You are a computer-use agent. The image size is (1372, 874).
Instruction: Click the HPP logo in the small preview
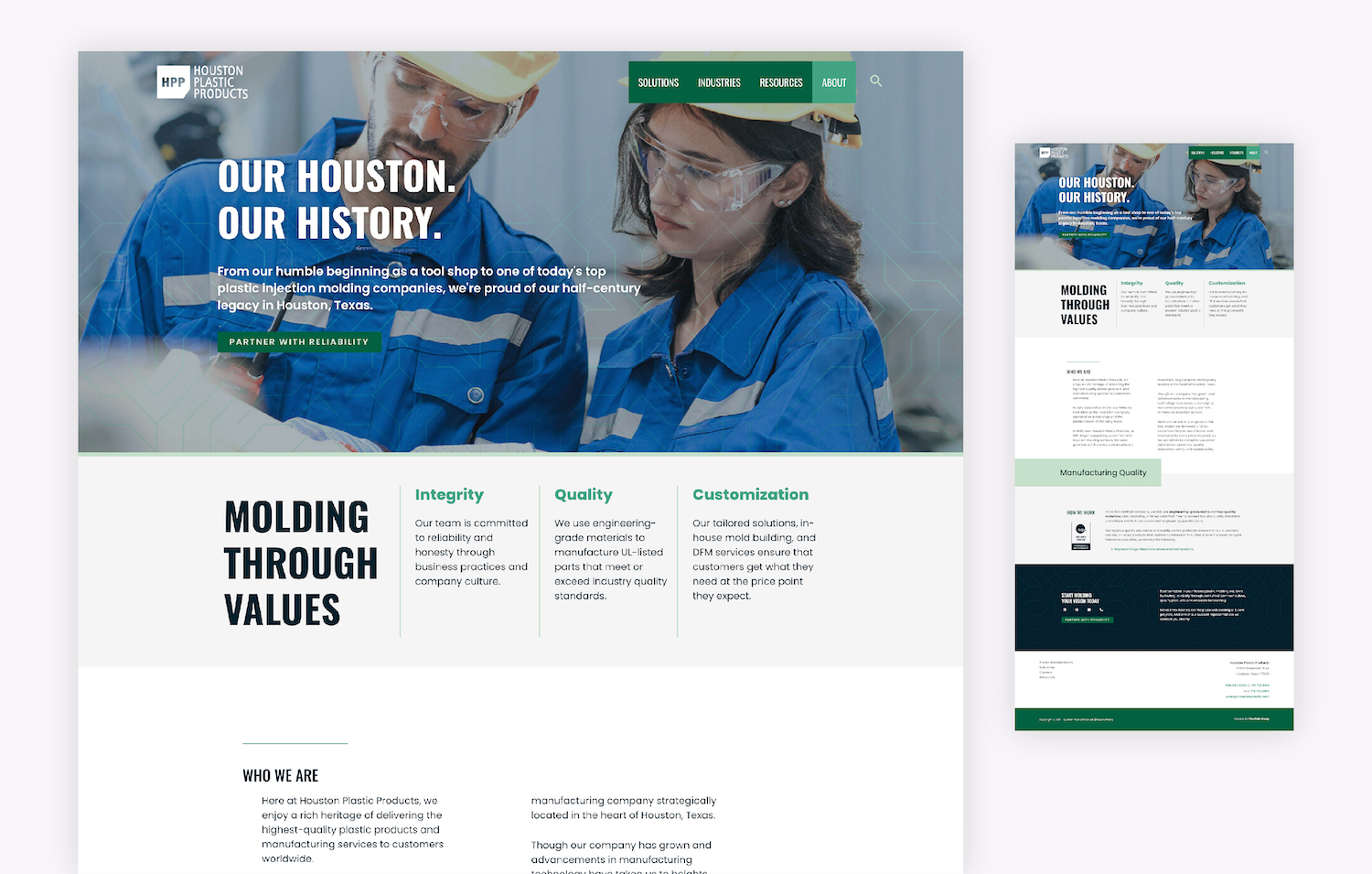click(x=1054, y=153)
